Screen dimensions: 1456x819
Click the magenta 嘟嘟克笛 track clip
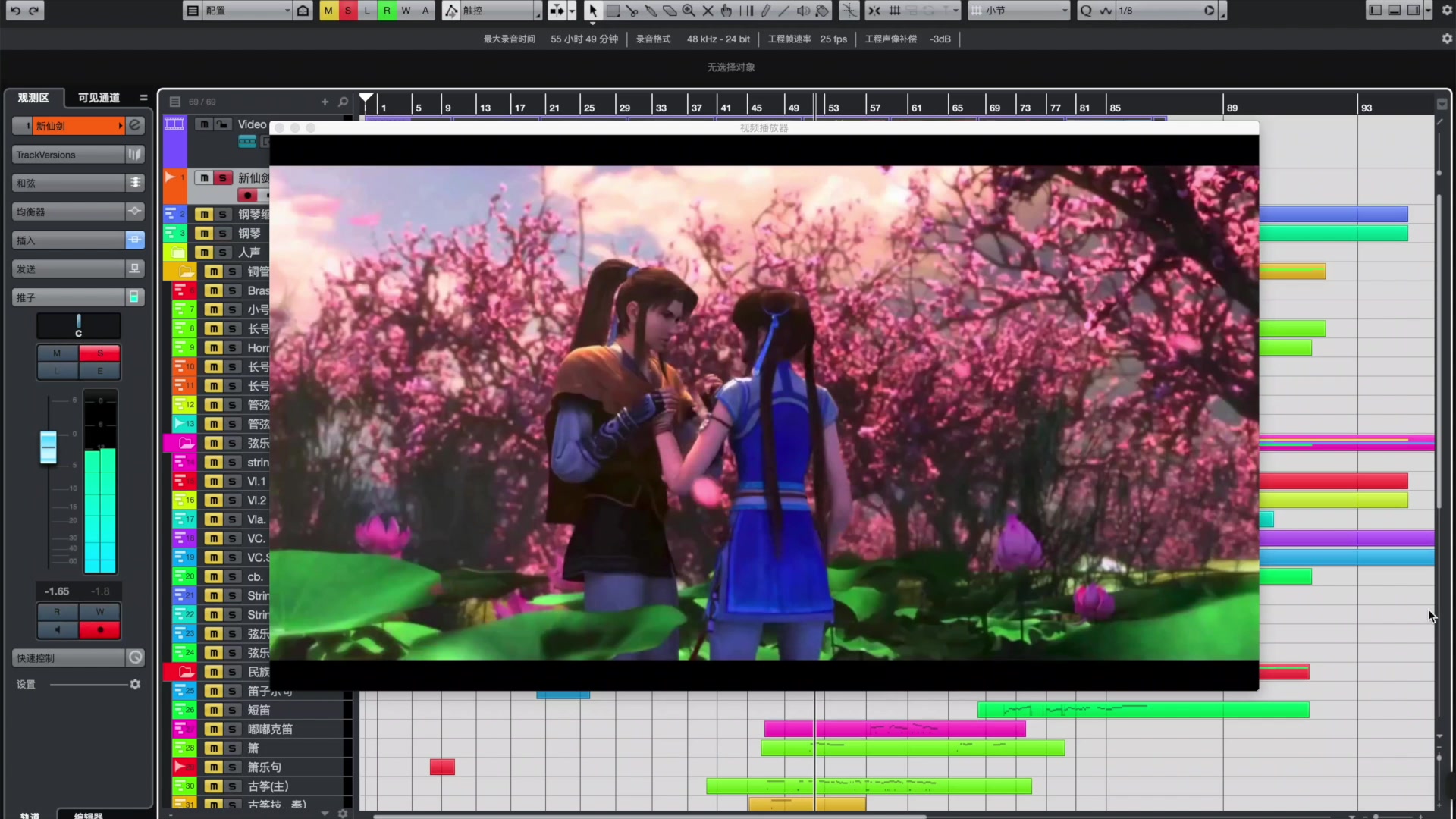[x=895, y=729]
